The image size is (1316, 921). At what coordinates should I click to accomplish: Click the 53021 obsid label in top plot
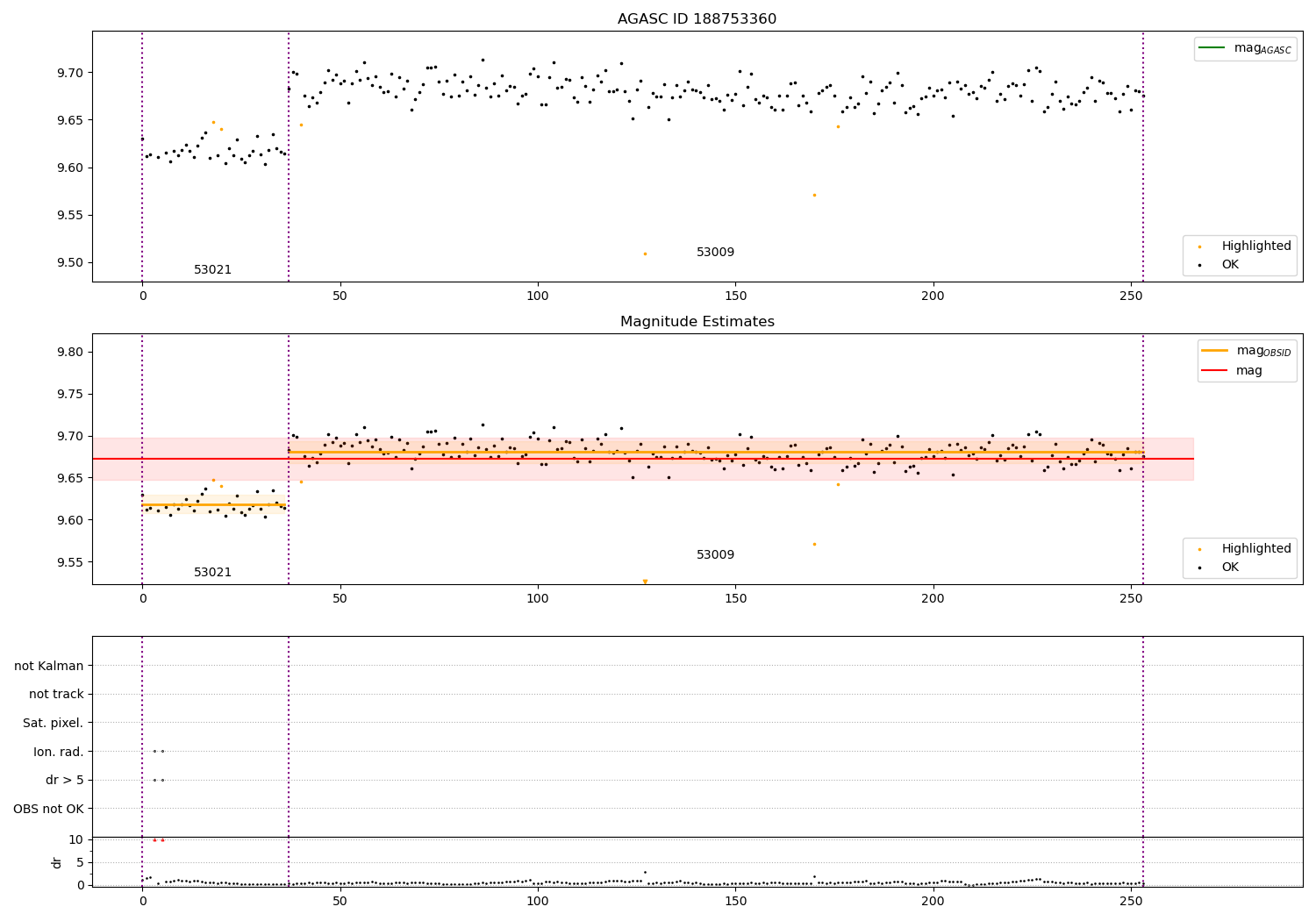pyautogui.click(x=213, y=270)
